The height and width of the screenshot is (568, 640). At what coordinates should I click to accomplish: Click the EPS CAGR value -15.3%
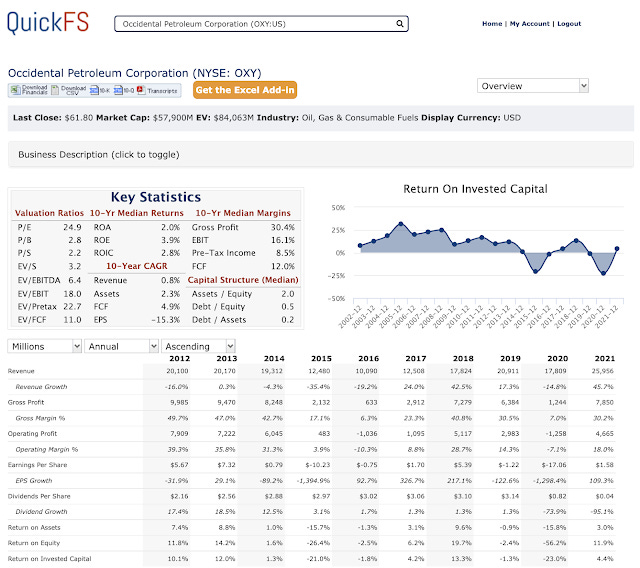[166, 320]
